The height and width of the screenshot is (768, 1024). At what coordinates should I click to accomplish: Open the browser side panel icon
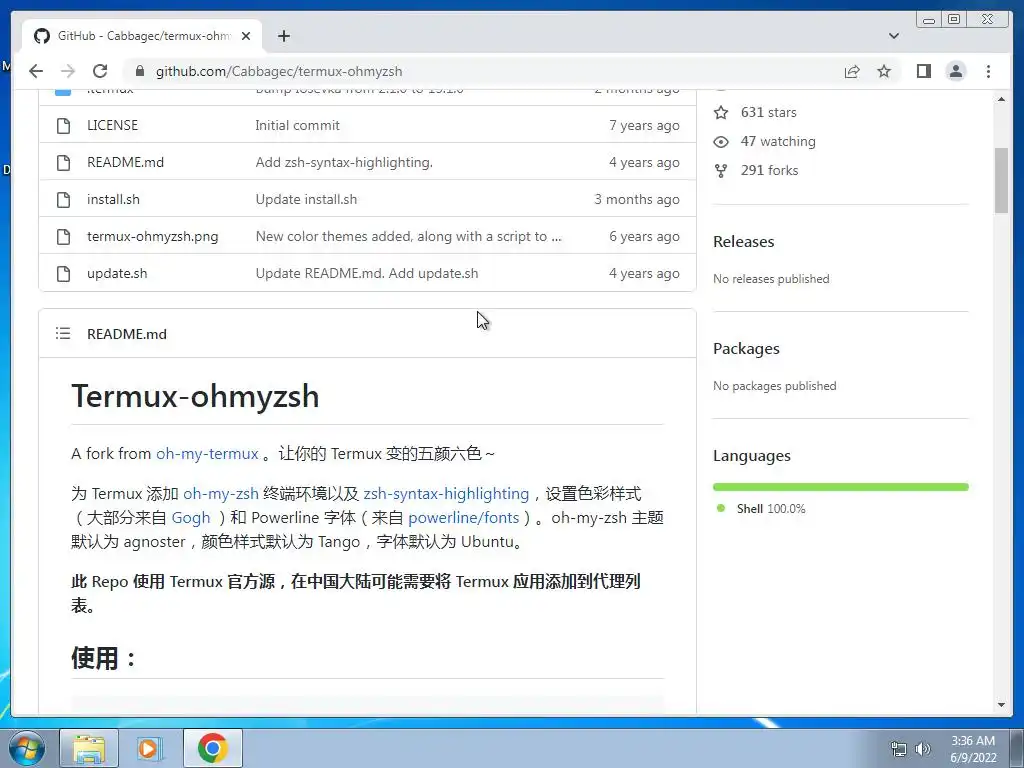click(923, 71)
